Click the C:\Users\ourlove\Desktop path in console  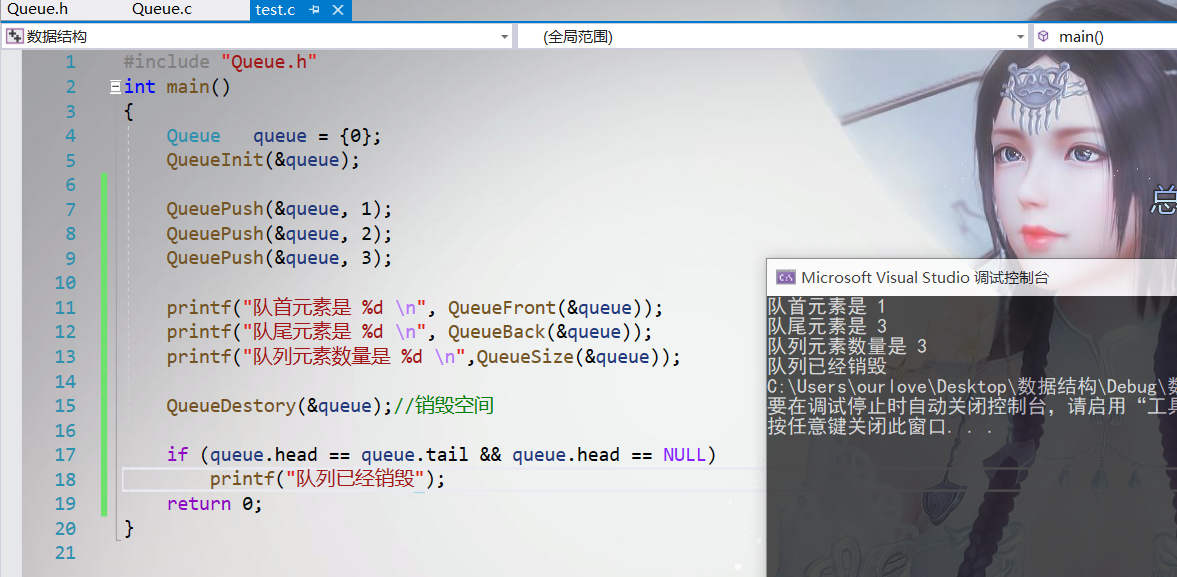click(887, 387)
